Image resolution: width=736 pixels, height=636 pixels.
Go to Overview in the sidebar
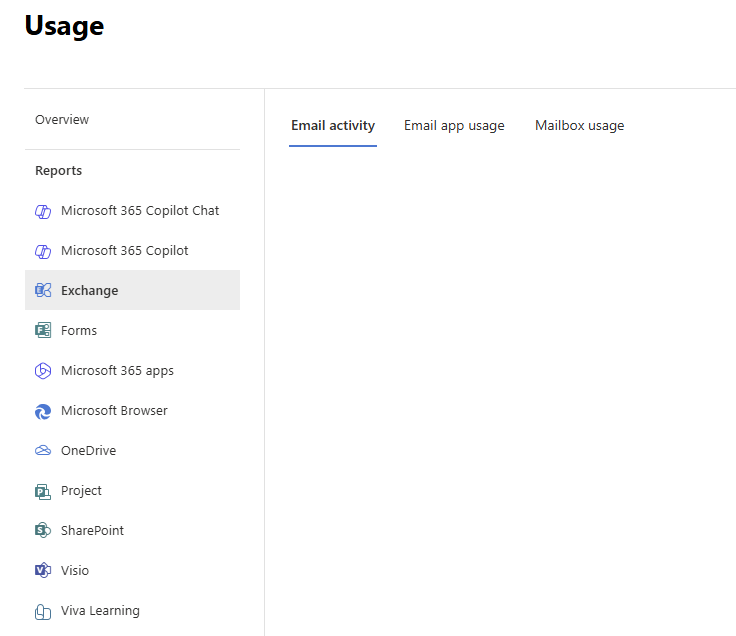62,120
